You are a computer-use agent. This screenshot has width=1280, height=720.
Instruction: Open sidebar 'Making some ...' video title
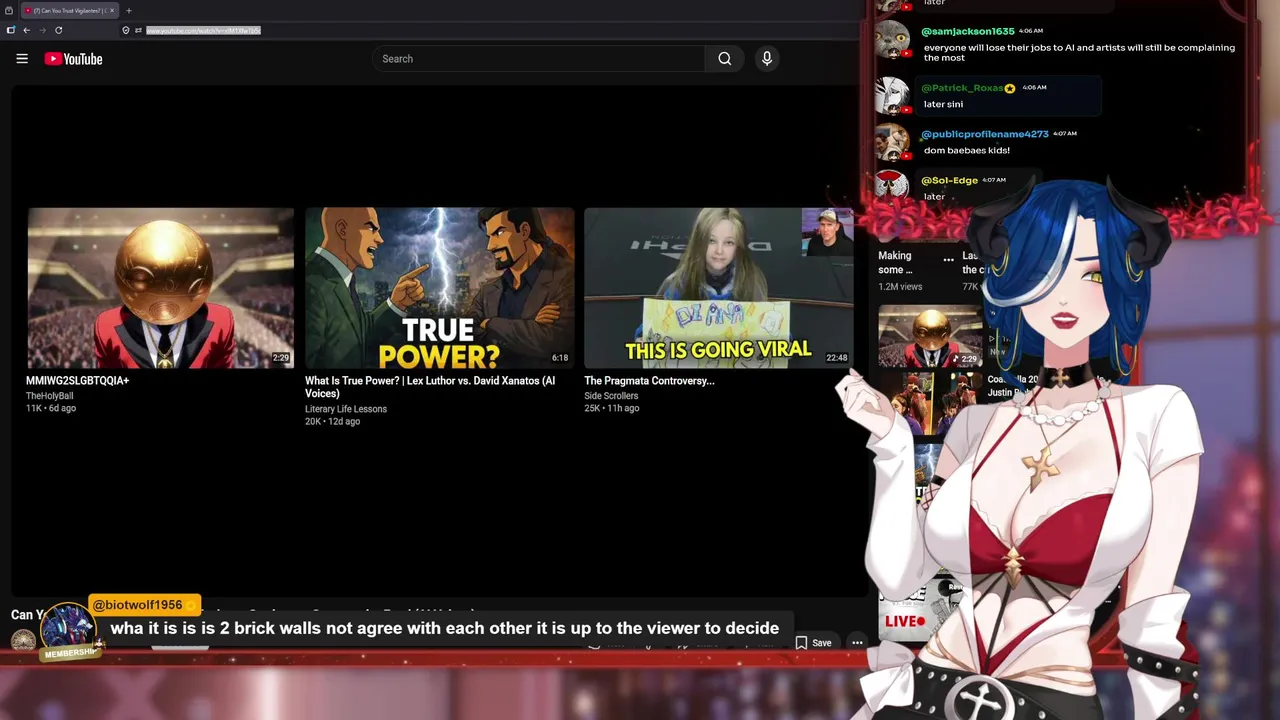895,262
